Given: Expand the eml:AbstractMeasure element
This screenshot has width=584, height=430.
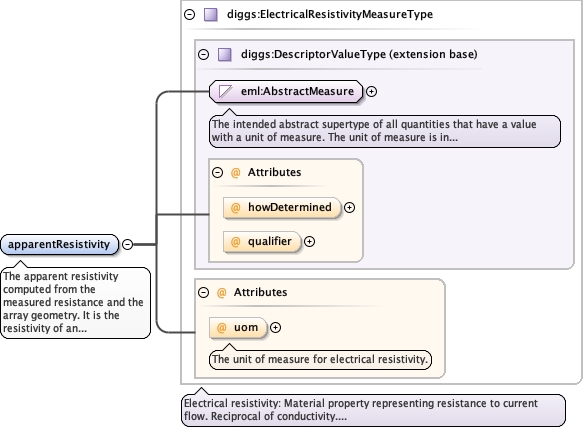Looking at the screenshot, I should click(x=371, y=91).
